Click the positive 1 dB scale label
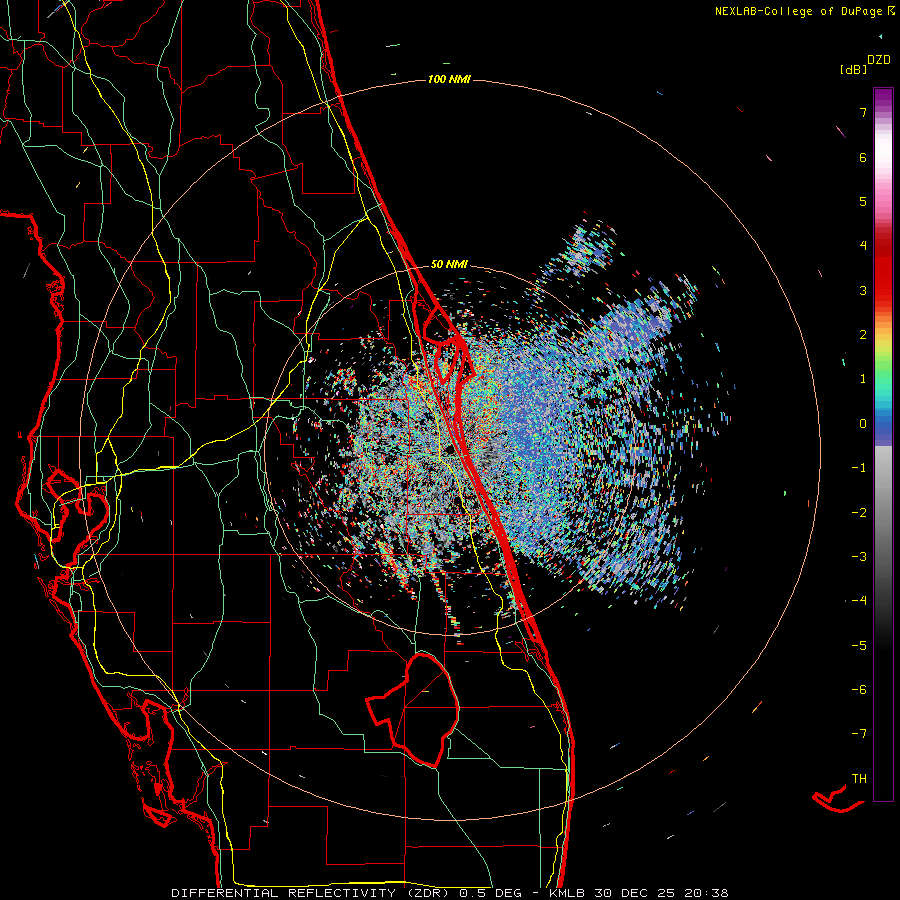The width and height of the screenshot is (900, 900). [x=863, y=379]
